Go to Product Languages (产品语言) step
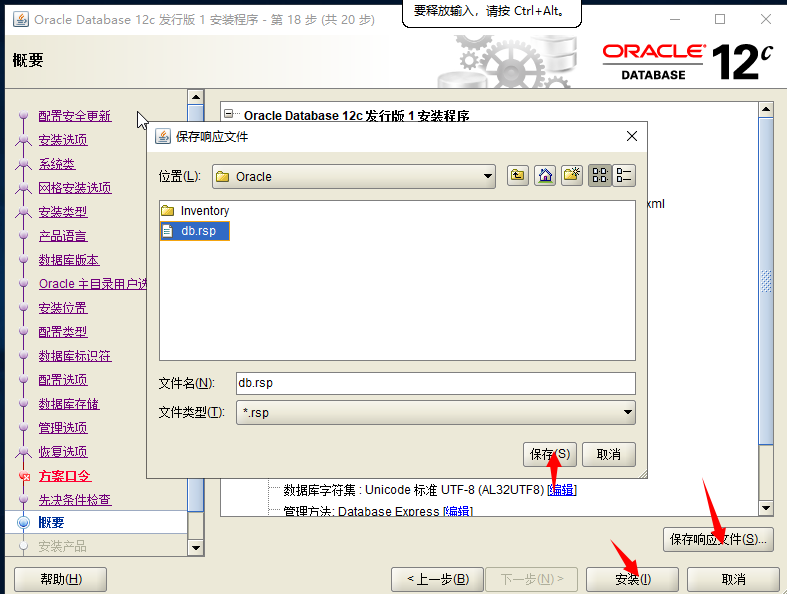Viewport: 787px width, 594px height. (x=63, y=236)
